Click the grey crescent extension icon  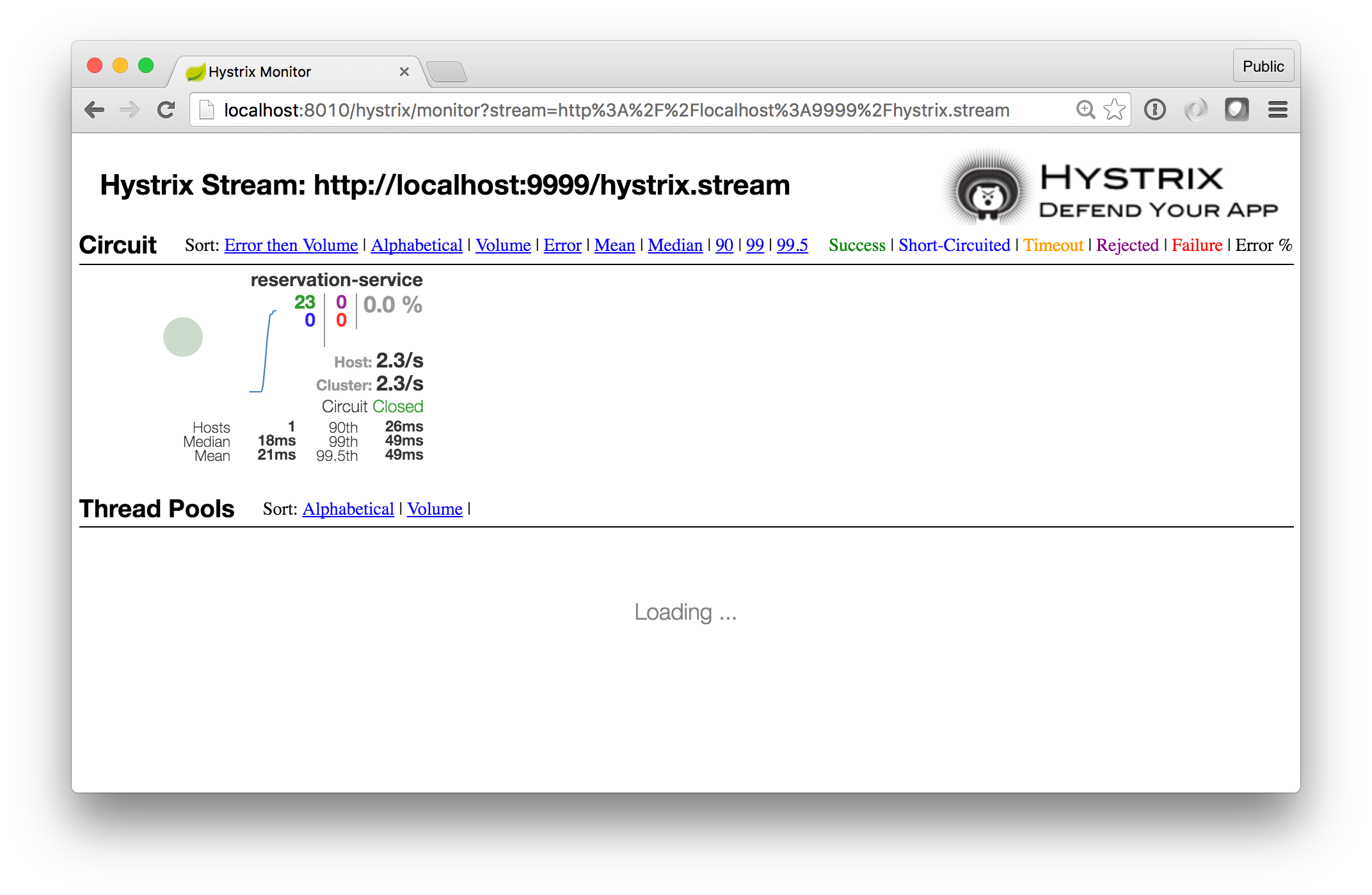(x=1195, y=110)
